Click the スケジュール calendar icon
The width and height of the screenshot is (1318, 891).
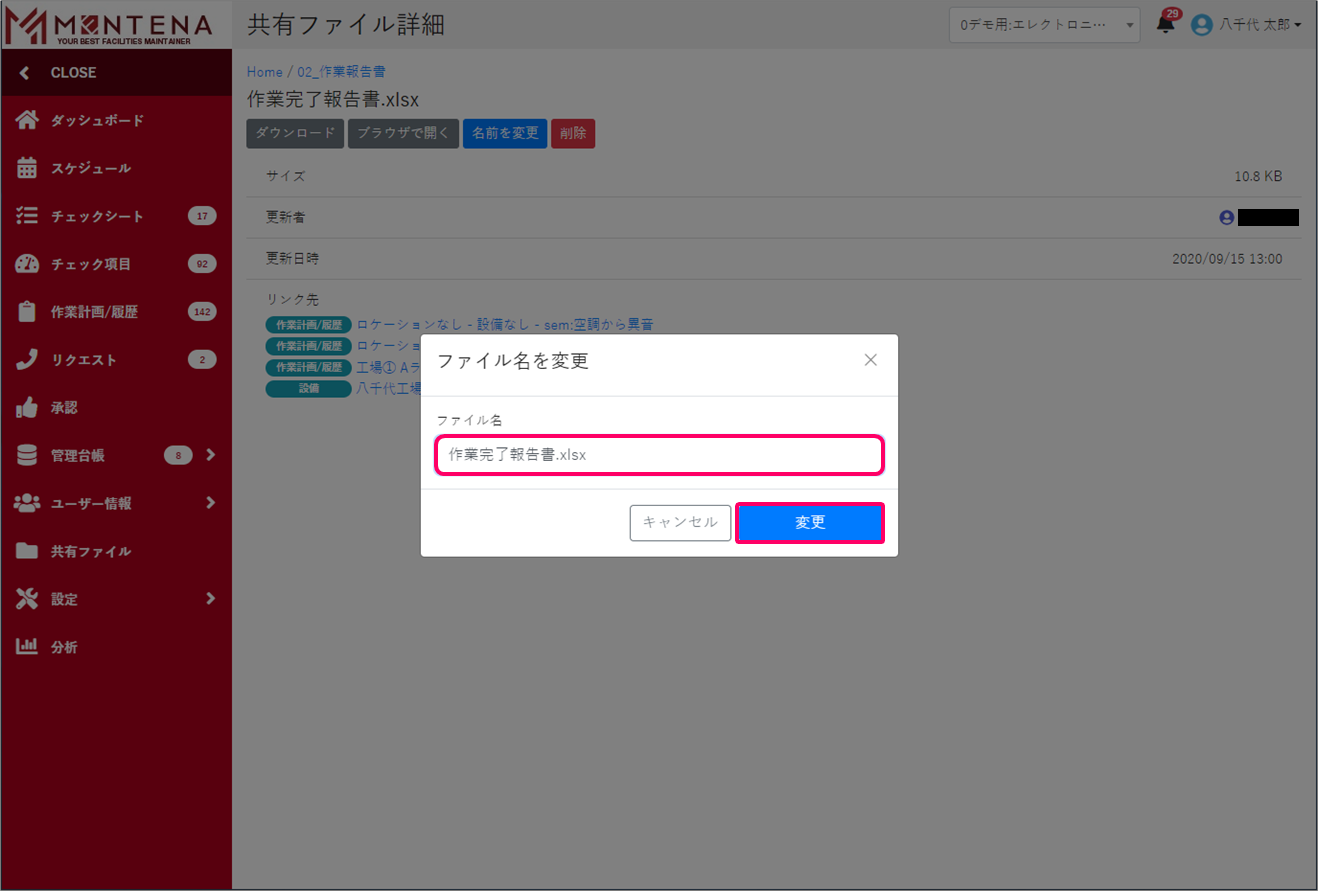coord(27,168)
